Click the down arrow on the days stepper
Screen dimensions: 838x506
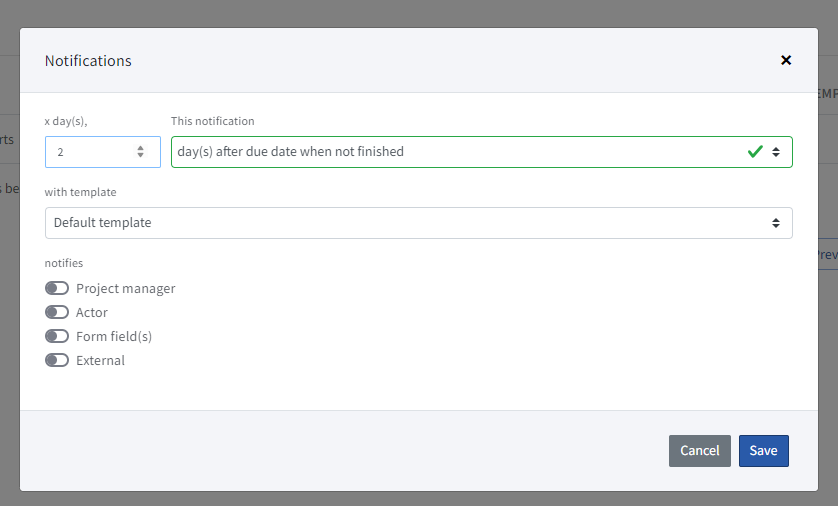pos(141,156)
